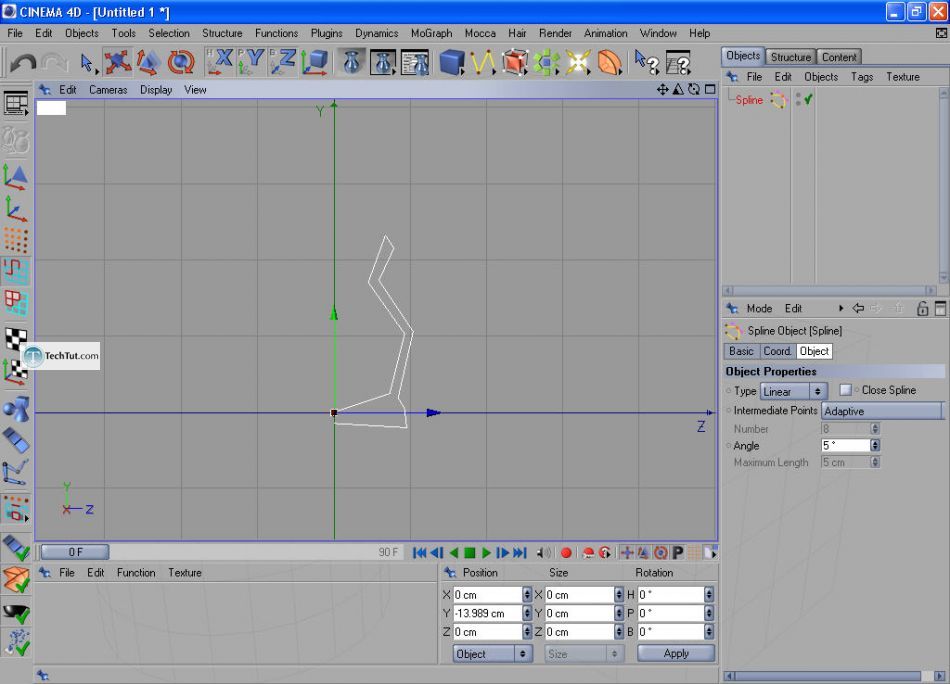Go to end of animation

pyautogui.click(x=520, y=553)
